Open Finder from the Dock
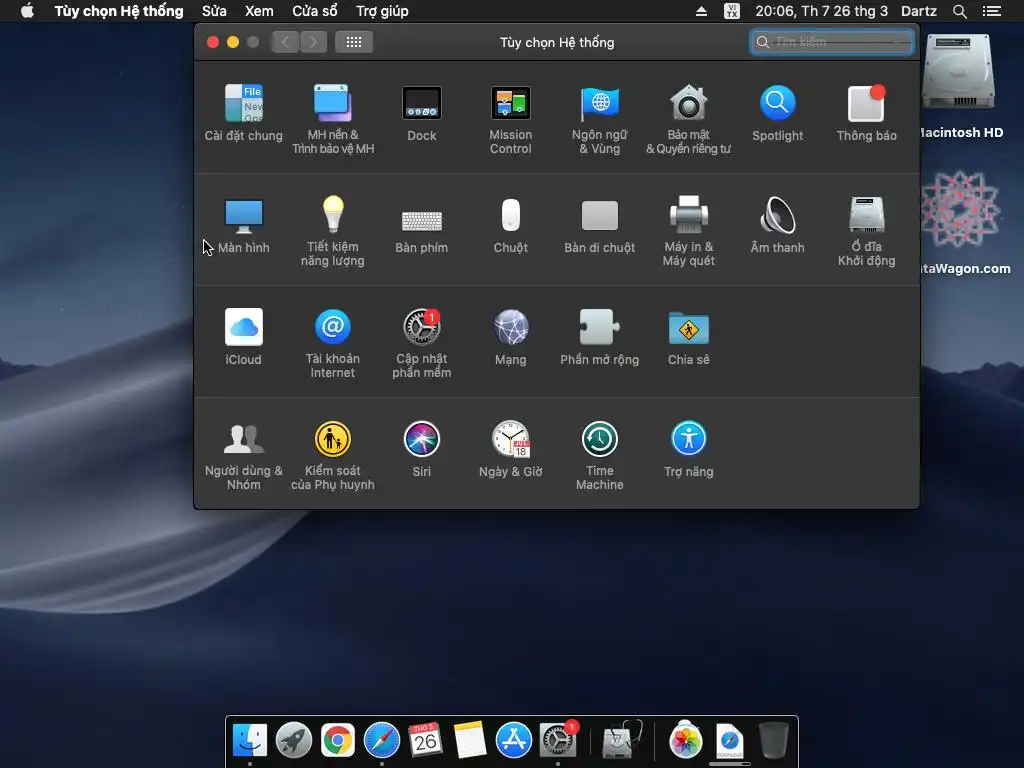 pos(250,741)
